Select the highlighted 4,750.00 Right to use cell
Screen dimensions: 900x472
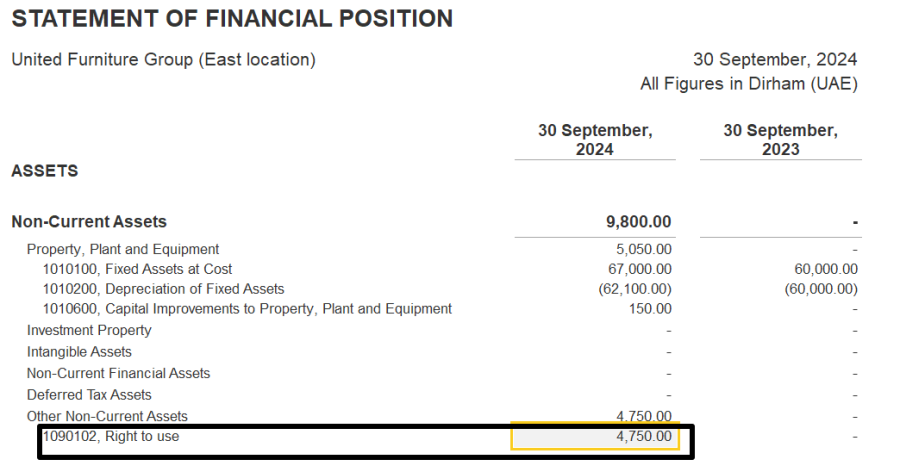coord(595,436)
